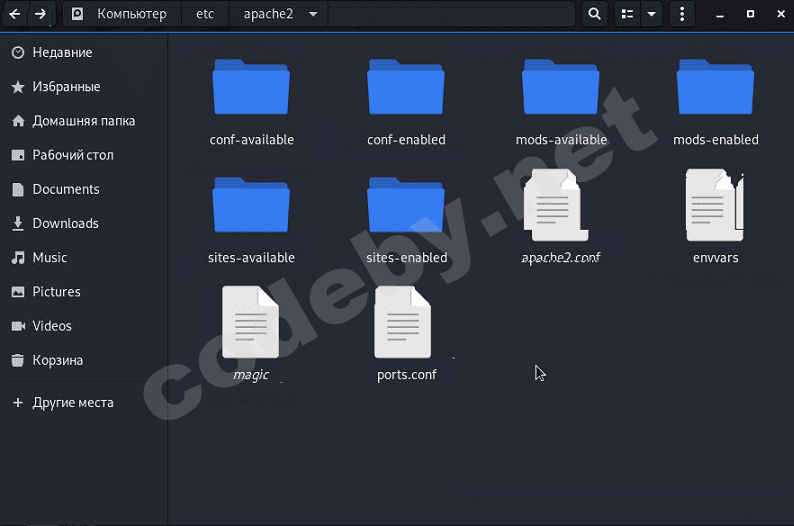
Task: Click the search magnifier icon
Action: [594, 14]
